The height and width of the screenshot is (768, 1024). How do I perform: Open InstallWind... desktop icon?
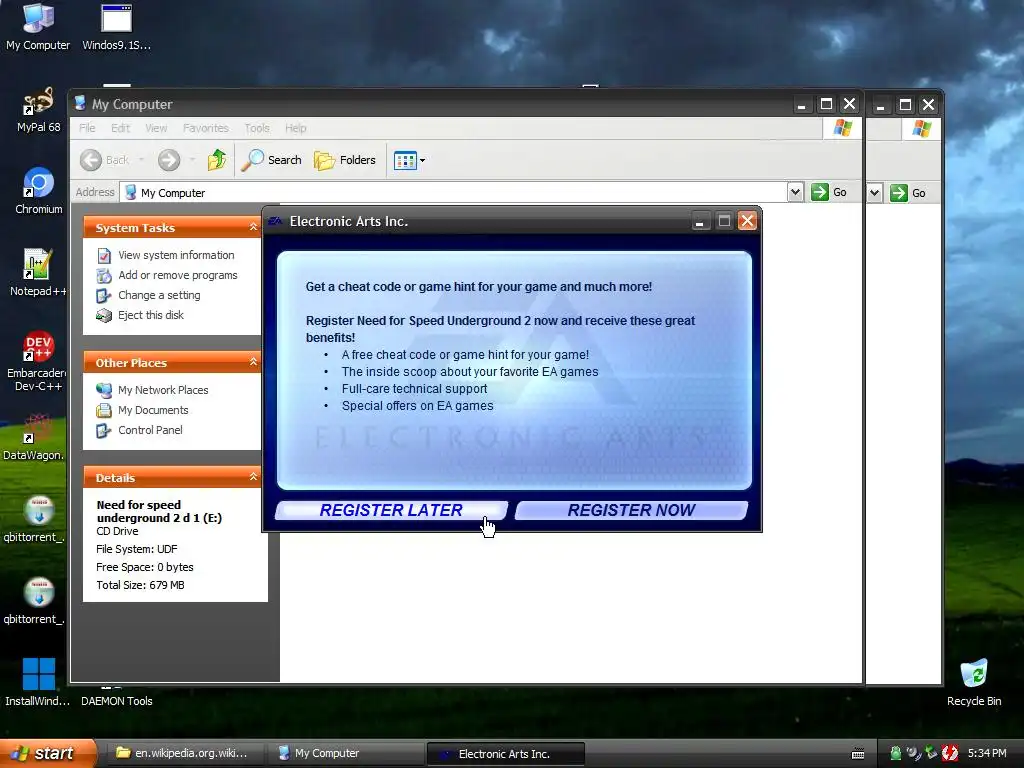click(38, 682)
